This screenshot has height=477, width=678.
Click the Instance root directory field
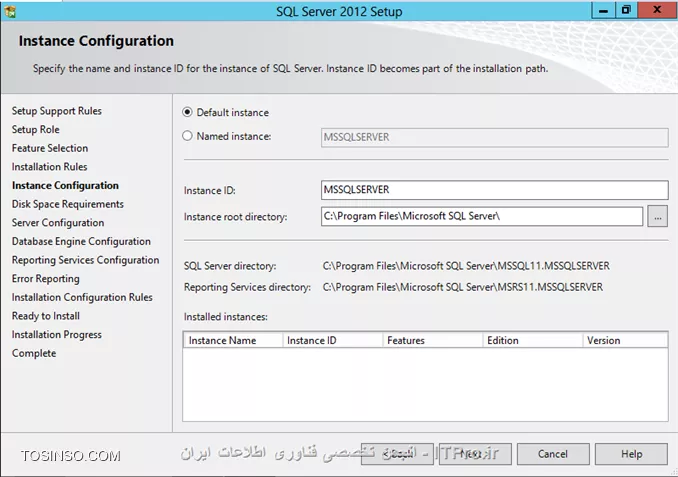[x=482, y=216]
